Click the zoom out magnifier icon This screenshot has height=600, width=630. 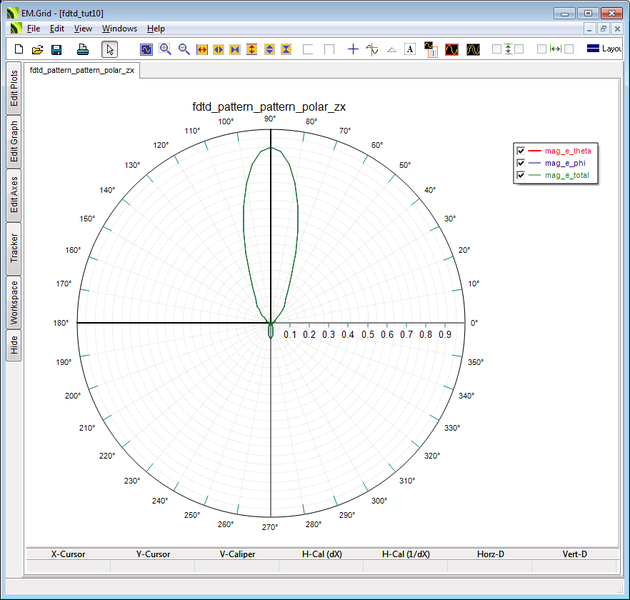tap(183, 49)
